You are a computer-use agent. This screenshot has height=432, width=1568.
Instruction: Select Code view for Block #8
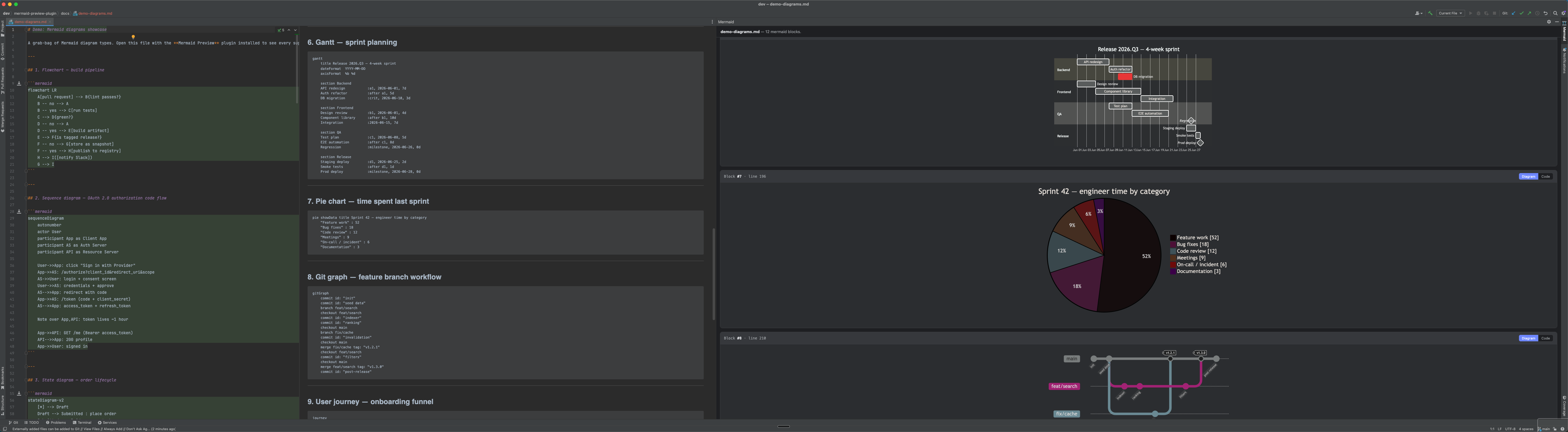(1545, 338)
